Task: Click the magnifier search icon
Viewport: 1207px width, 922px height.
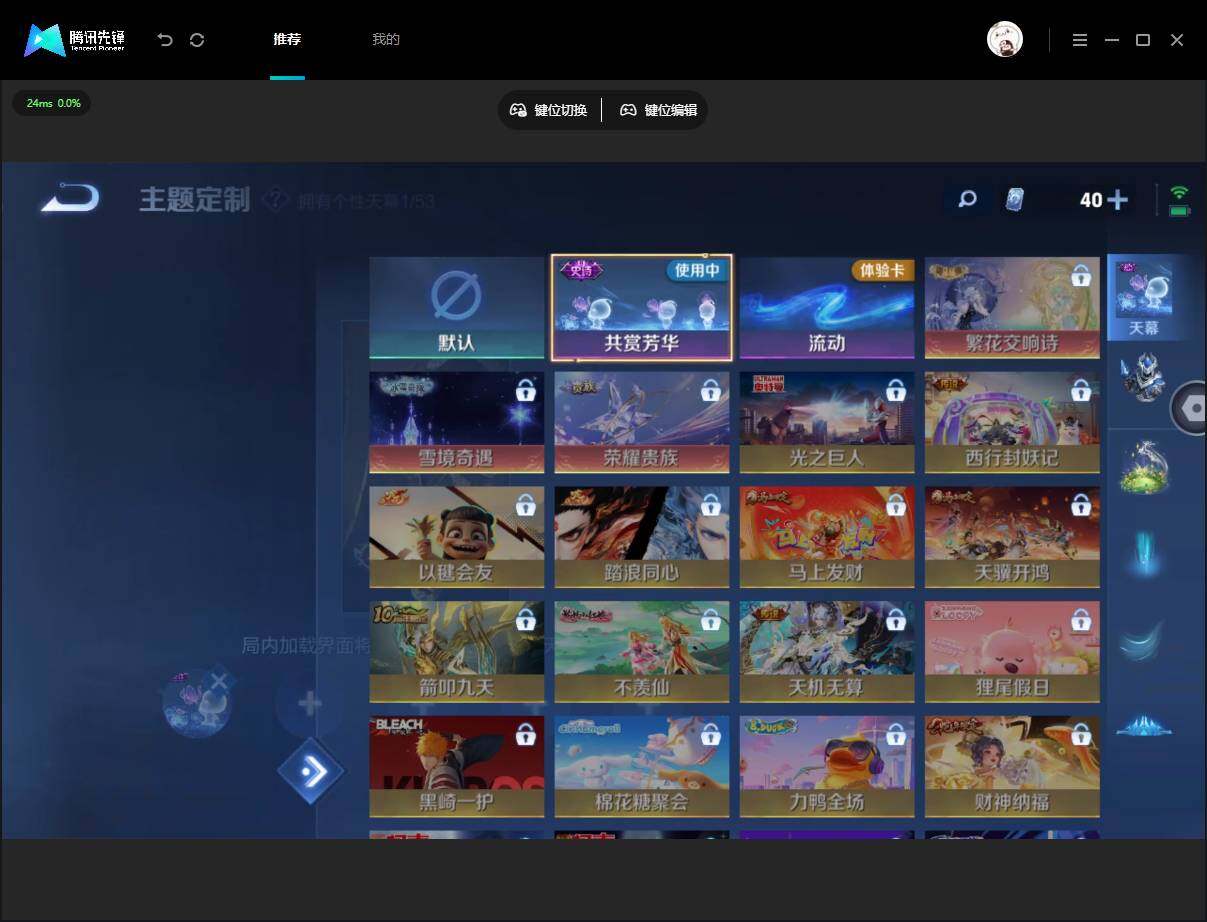Action: tap(967, 199)
